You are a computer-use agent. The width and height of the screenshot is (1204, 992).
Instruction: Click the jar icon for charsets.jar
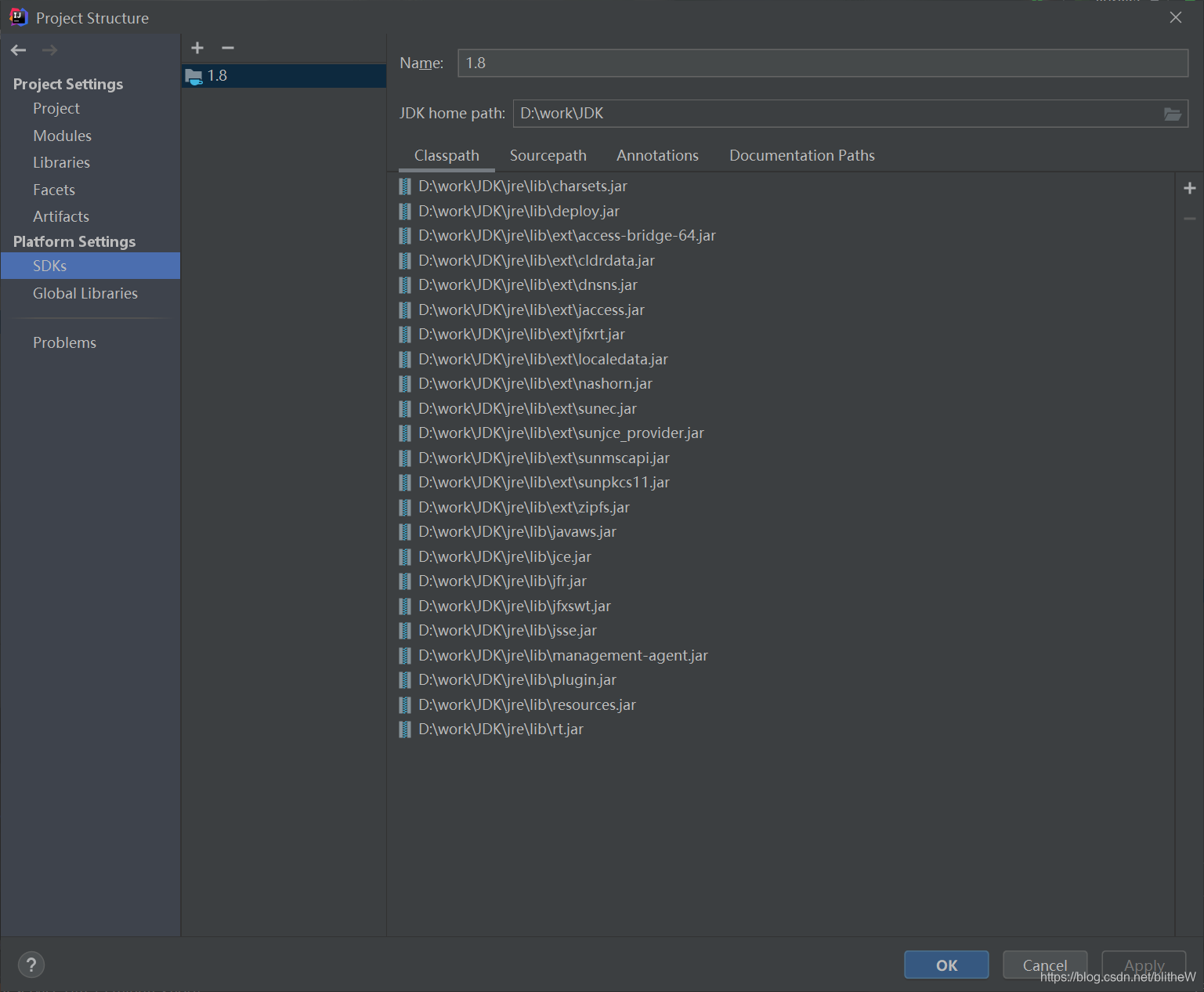pyautogui.click(x=405, y=186)
